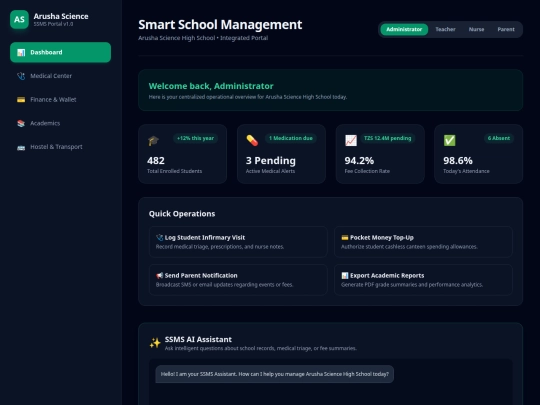Click the Quick Operations heading
This screenshot has width=540, height=405.
pyautogui.click(x=182, y=214)
